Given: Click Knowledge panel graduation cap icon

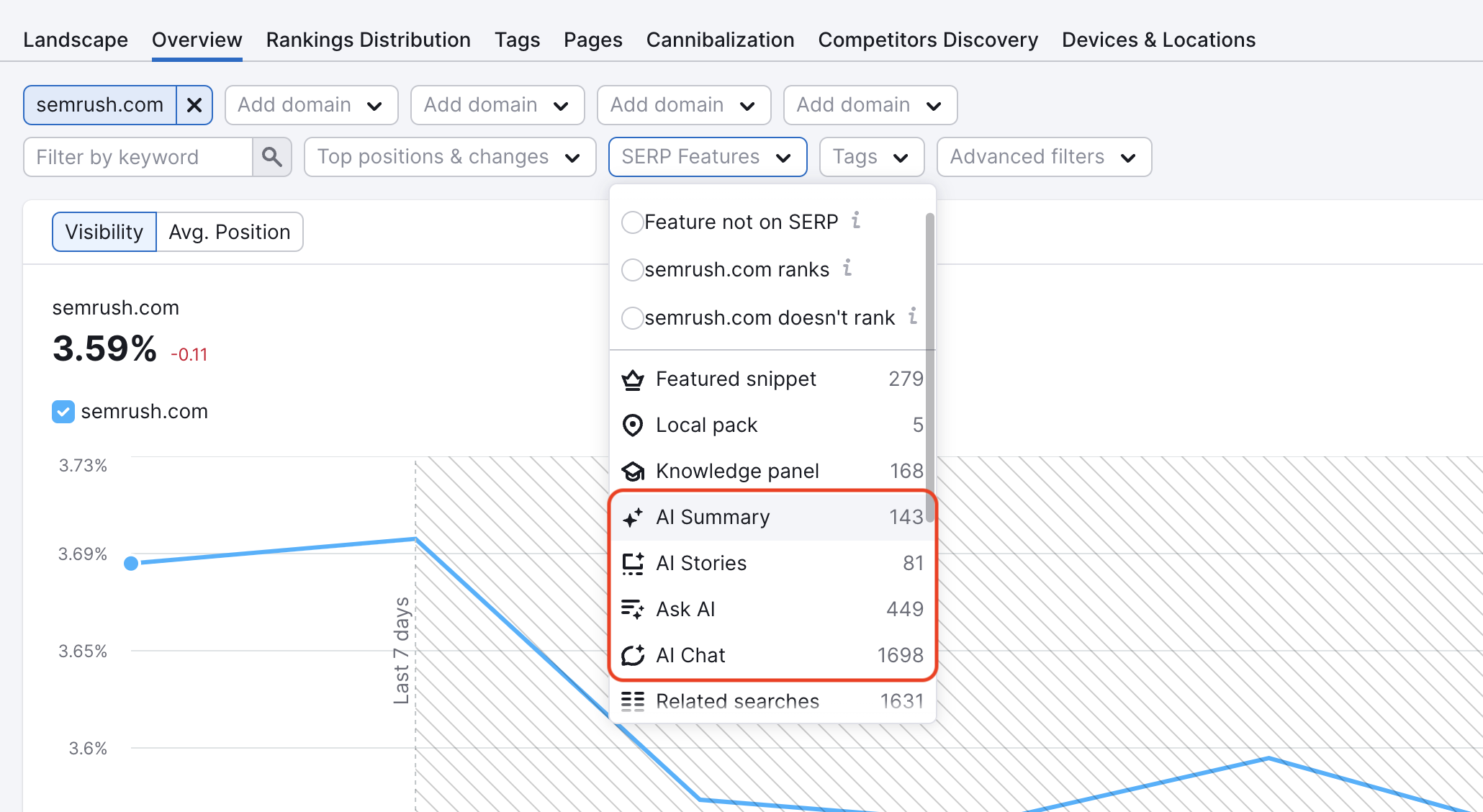Looking at the screenshot, I should 633,472.
